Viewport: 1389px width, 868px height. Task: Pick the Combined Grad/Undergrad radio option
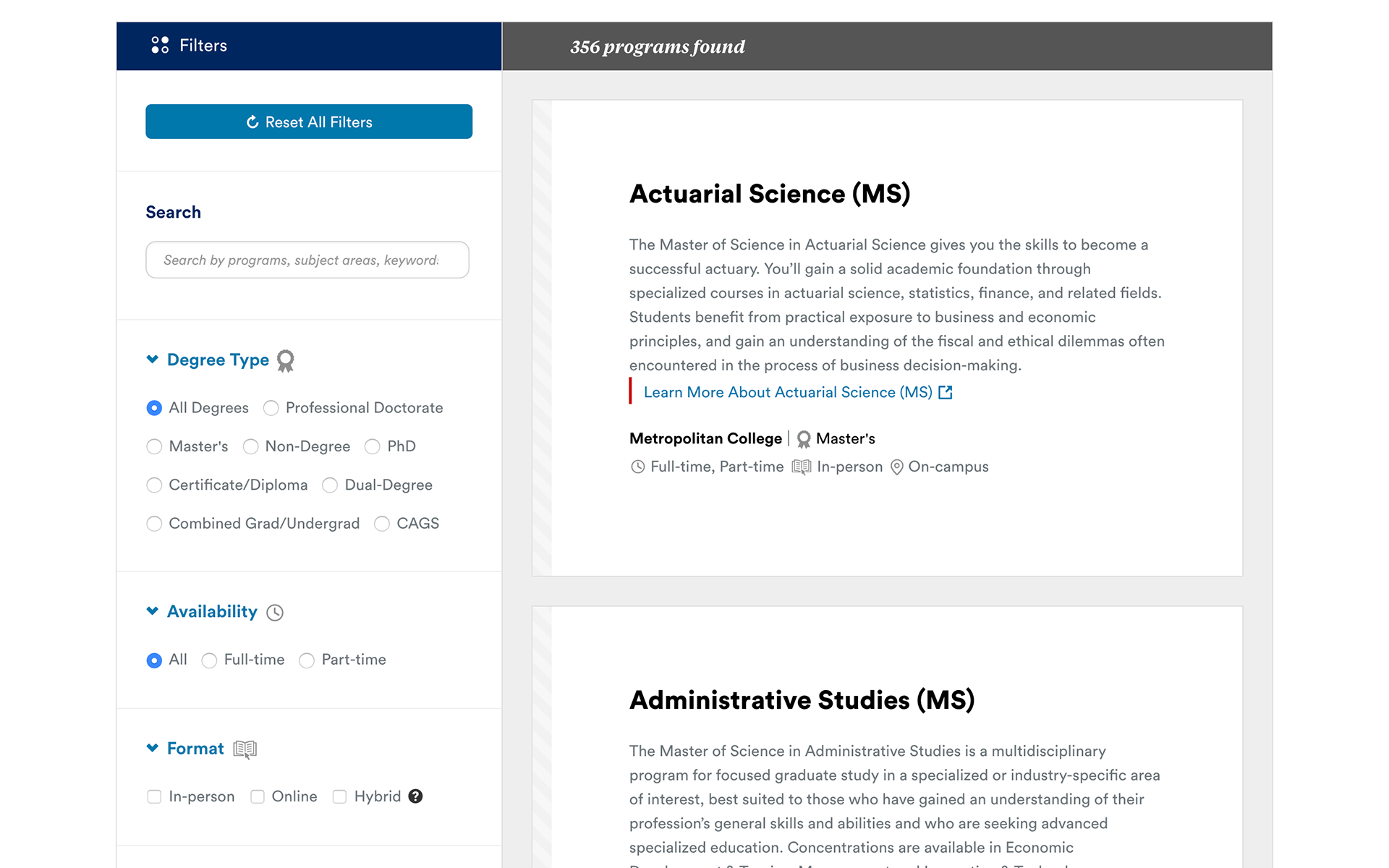pyautogui.click(x=154, y=523)
